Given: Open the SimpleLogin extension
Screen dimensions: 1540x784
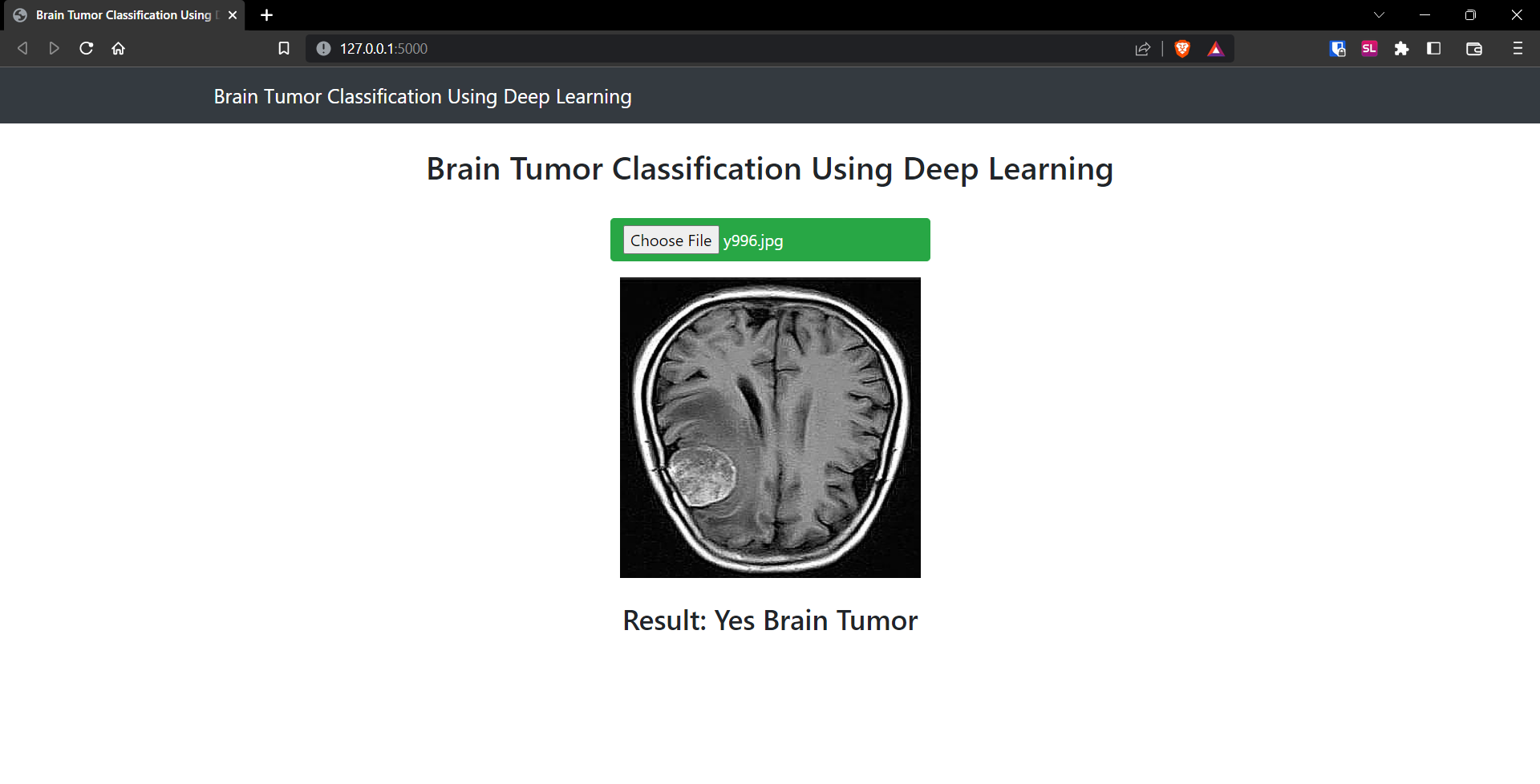Looking at the screenshot, I should pos(1369,48).
